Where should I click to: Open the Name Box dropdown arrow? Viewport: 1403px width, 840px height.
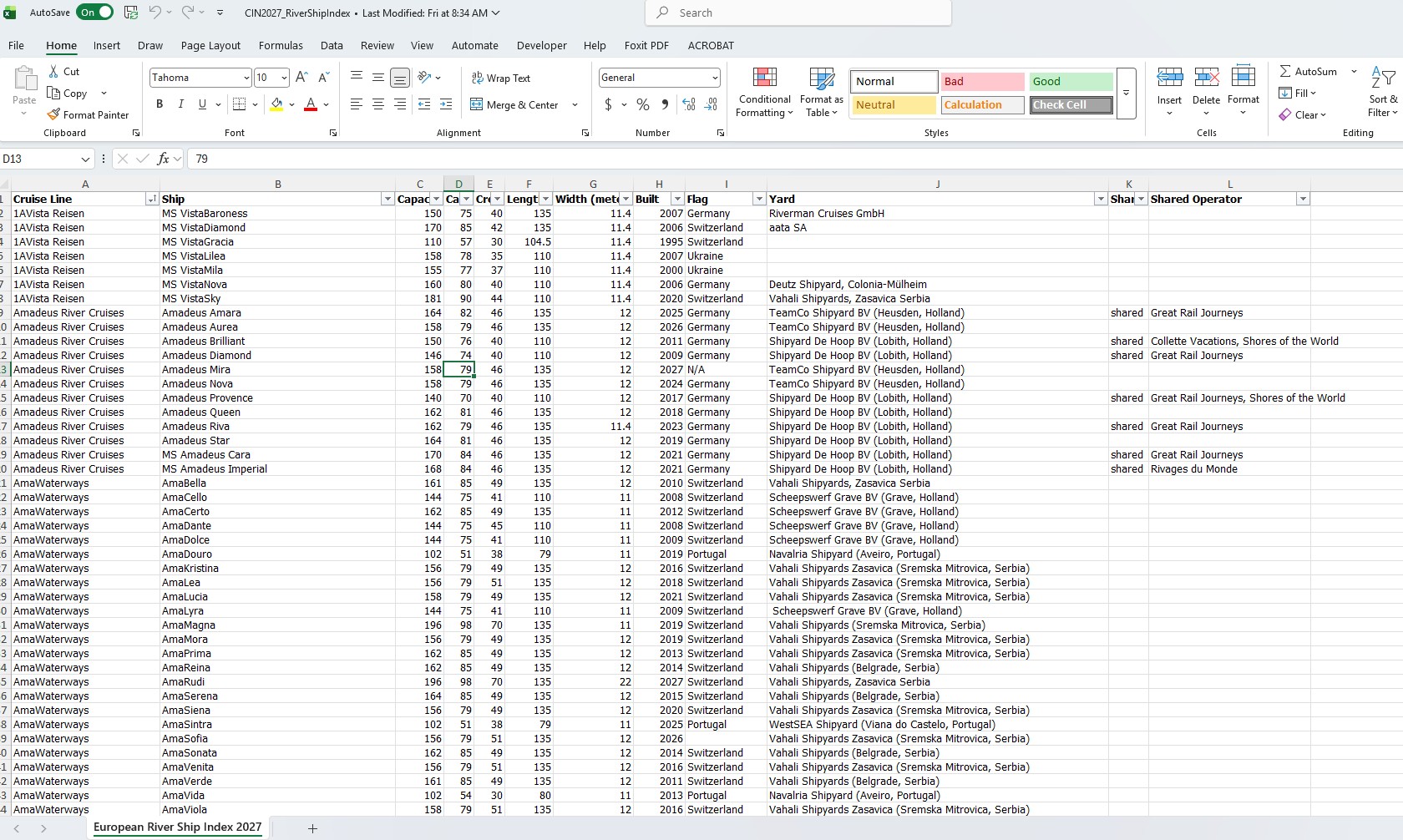[x=85, y=159]
